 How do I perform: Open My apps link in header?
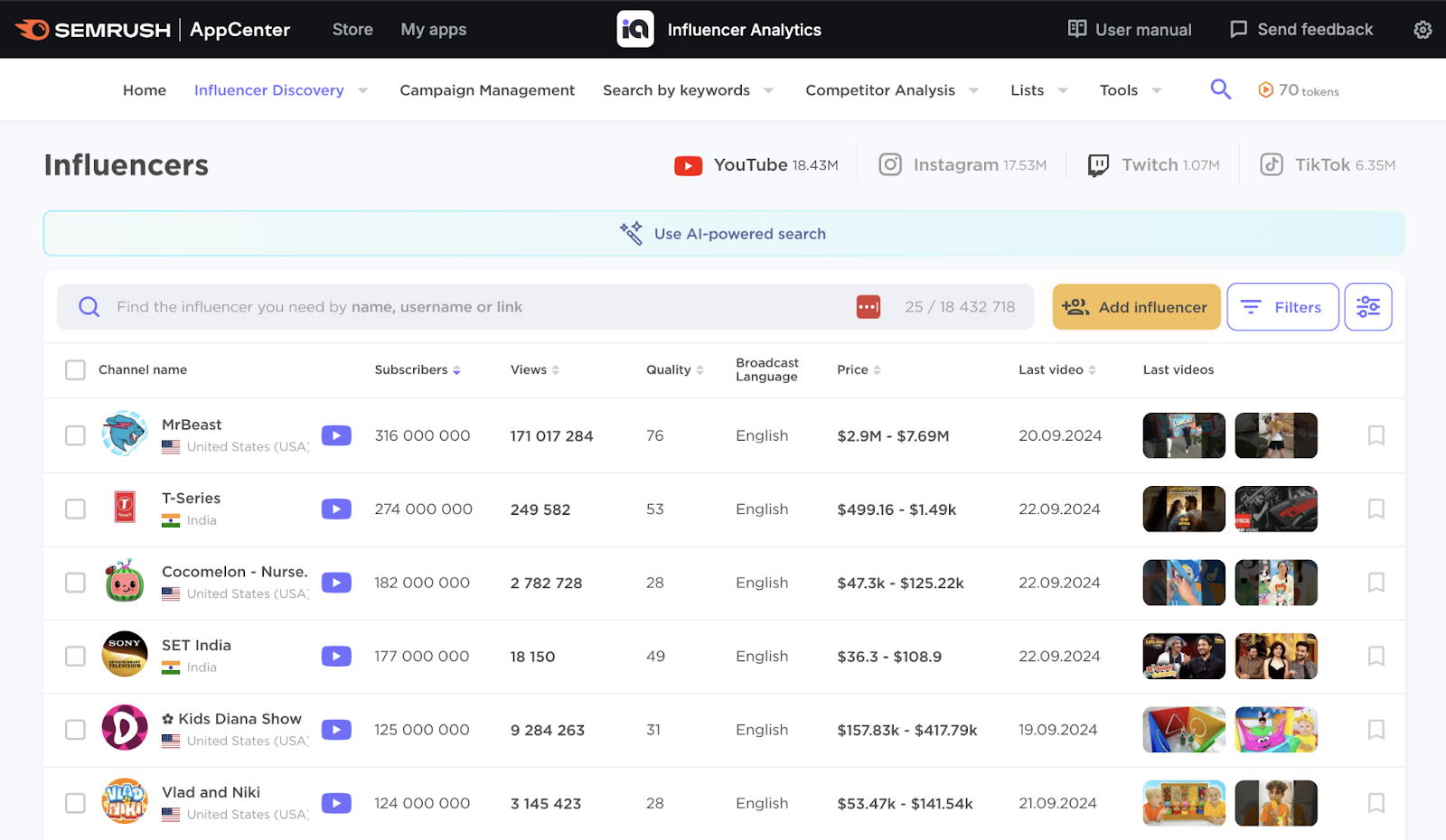tap(434, 30)
